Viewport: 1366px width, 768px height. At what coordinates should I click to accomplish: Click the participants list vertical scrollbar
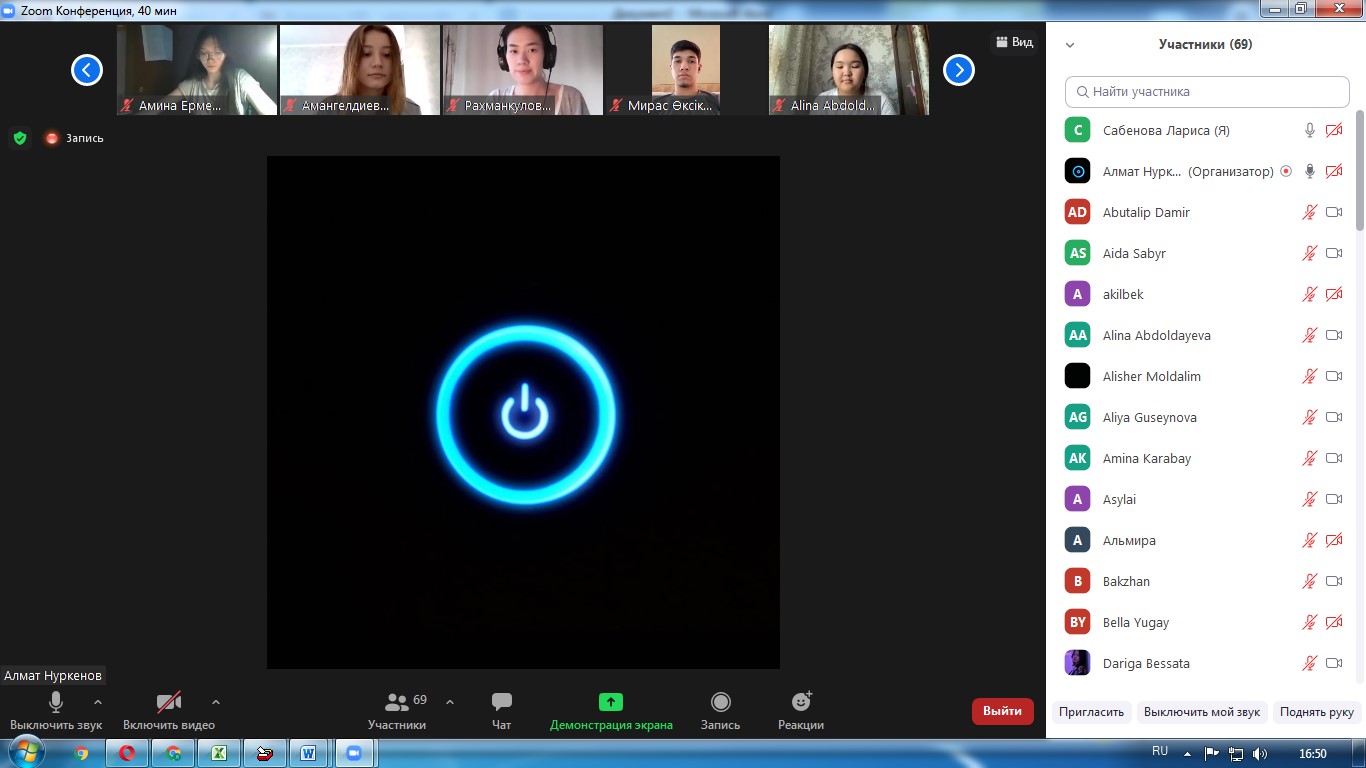tap(1359, 170)
